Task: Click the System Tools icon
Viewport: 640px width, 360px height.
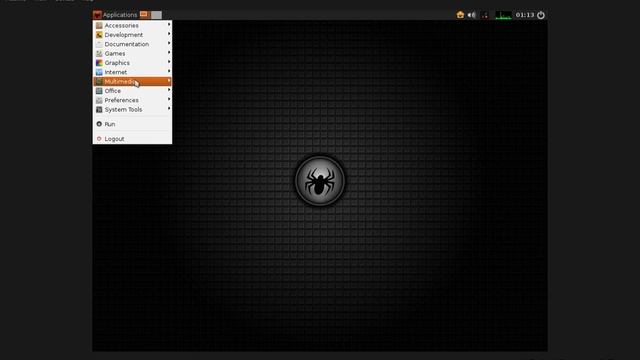Action: [99, 109]
